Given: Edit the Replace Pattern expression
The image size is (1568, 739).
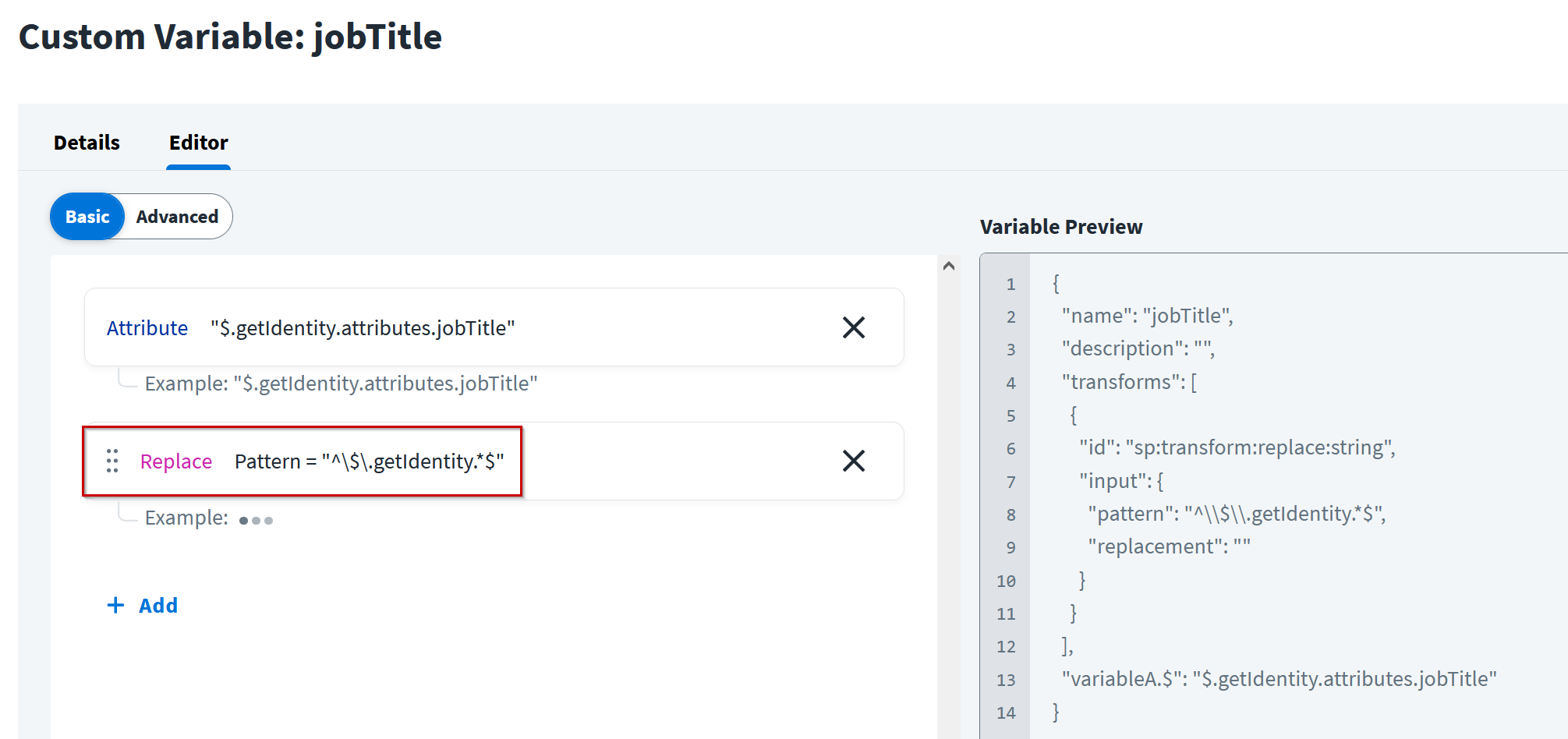Looking at the screenshot, I should (369, 461).
